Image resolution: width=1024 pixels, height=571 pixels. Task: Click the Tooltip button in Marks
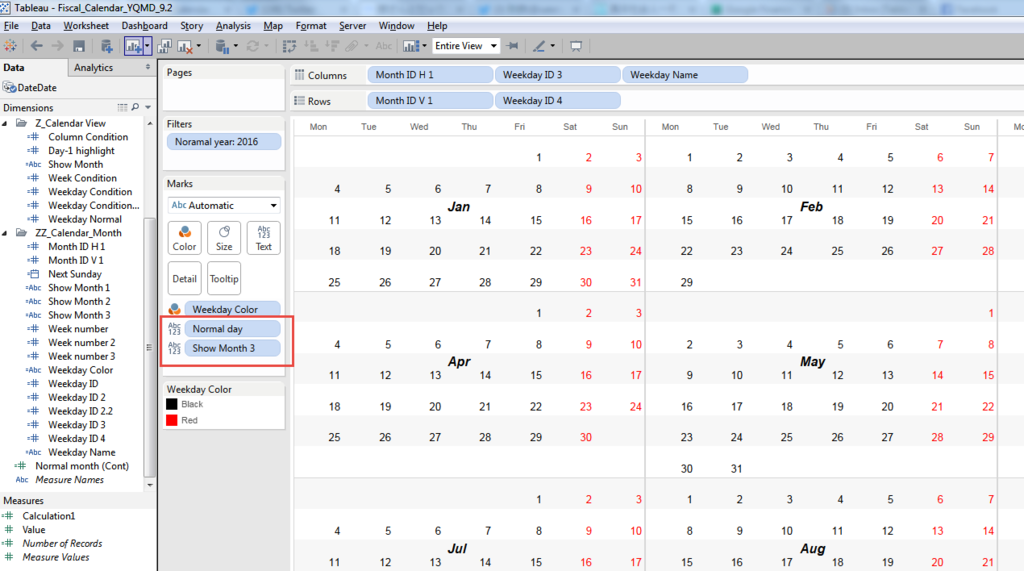tap(224, 278)
